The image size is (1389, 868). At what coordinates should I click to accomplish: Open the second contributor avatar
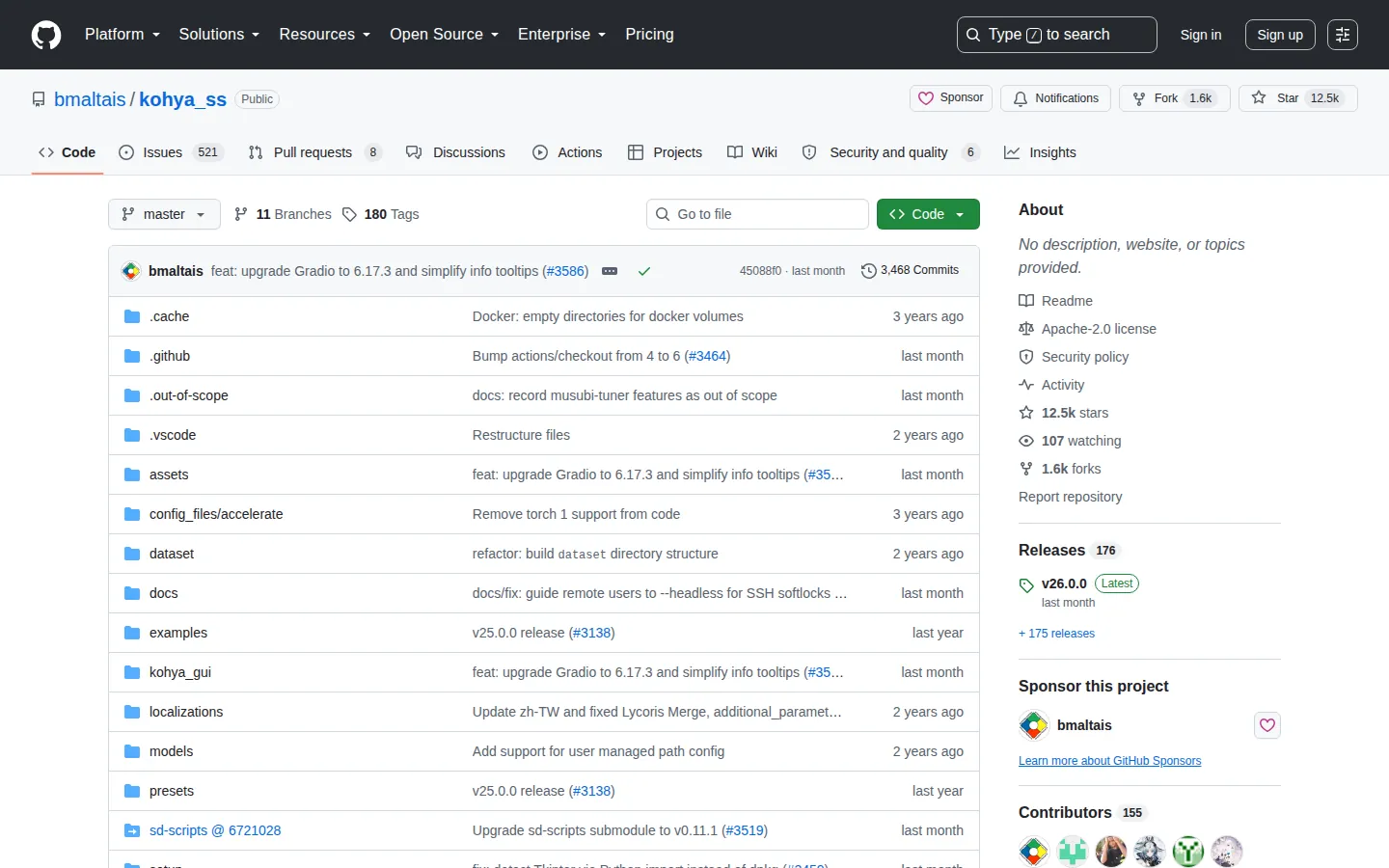click(1073, 852)
